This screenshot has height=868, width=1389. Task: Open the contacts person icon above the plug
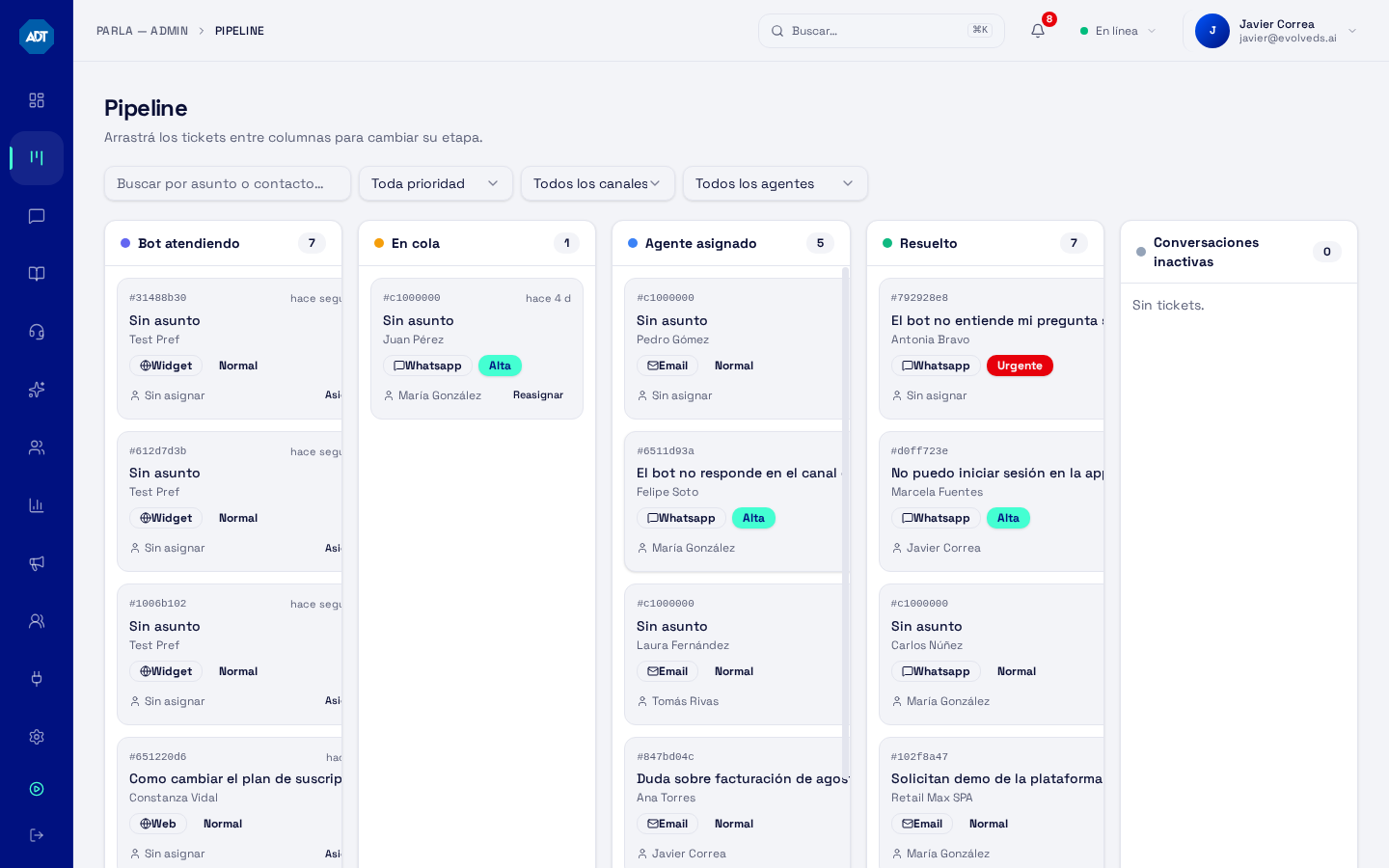(x=37, y=621)
